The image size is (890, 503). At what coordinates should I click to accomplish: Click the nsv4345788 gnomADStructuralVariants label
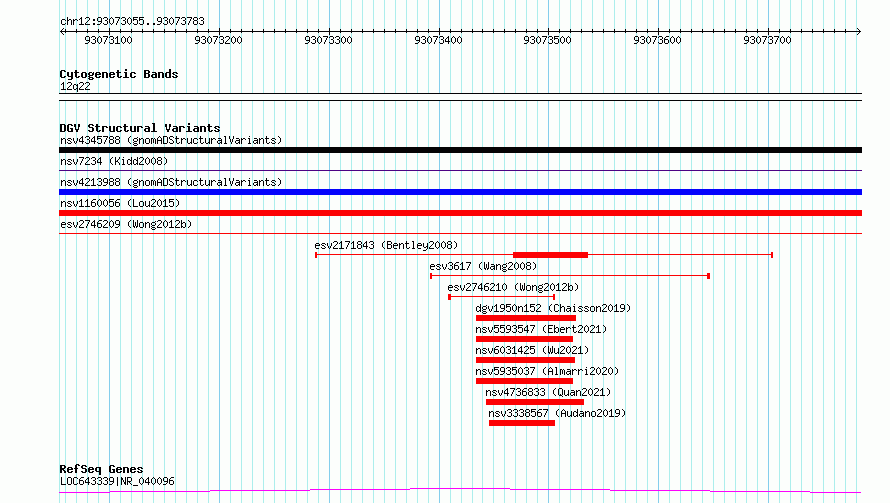click(171, 140)
